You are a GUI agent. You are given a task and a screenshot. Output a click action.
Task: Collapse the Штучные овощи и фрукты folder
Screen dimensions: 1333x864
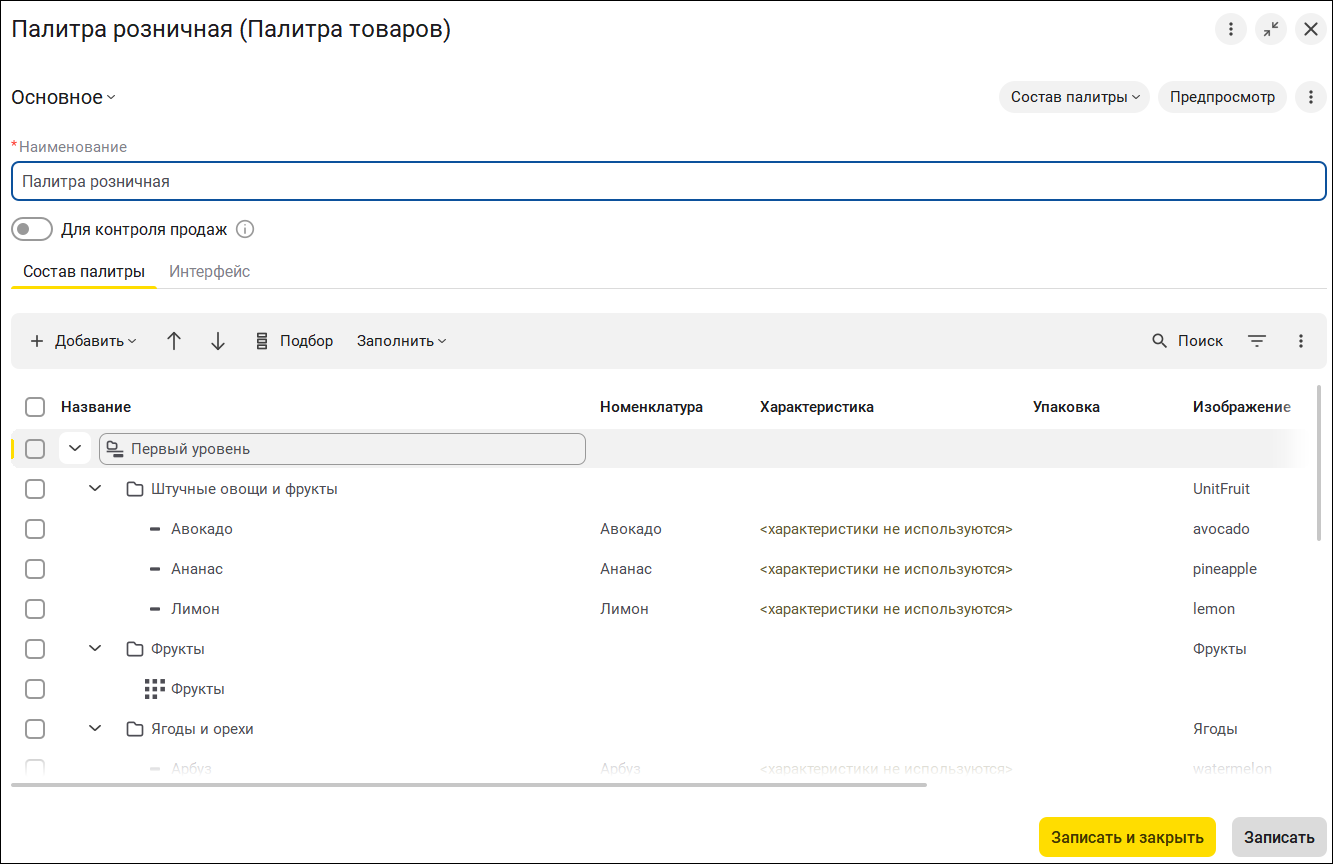pyautogui.click(x=95, y=489)
